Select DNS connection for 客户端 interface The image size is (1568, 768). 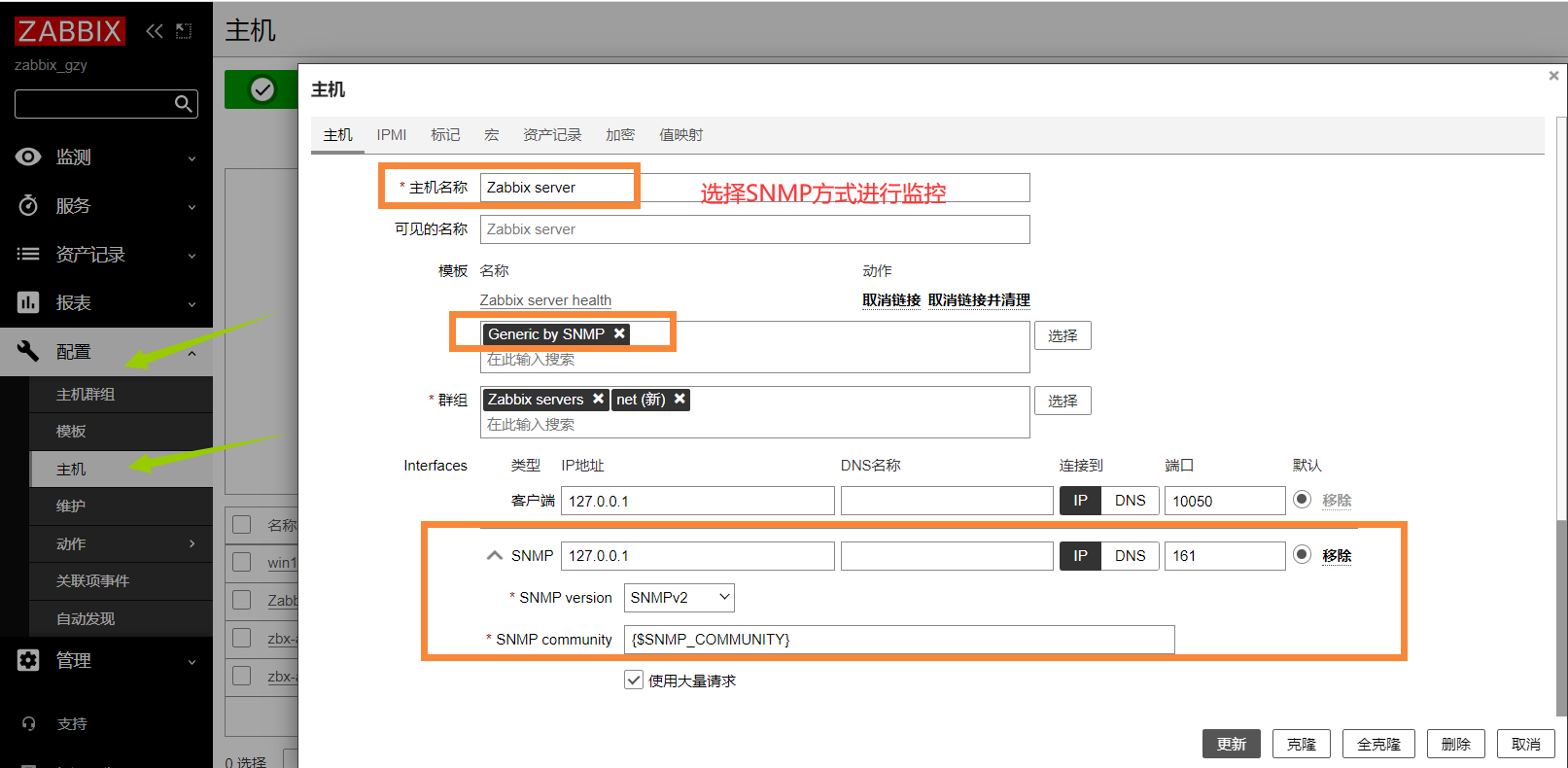pyautogui.click(x=1130, y=501)
